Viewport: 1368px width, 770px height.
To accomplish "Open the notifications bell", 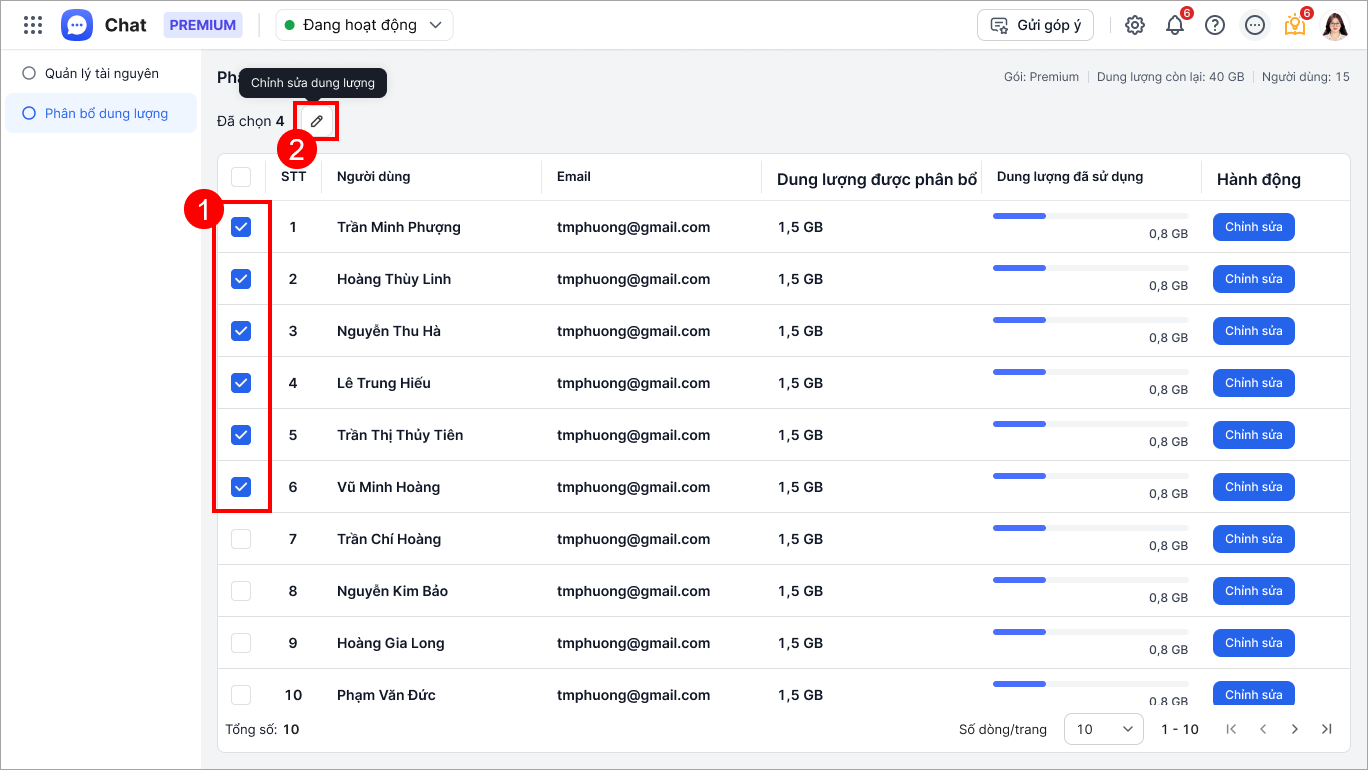I will click(x=1175, y=25).
